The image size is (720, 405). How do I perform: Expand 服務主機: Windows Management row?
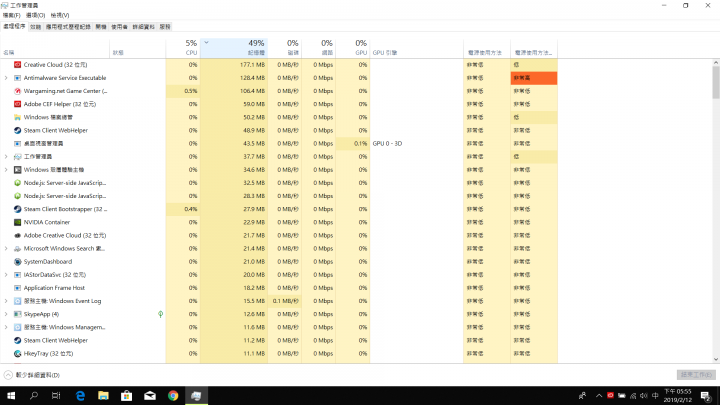6,327
